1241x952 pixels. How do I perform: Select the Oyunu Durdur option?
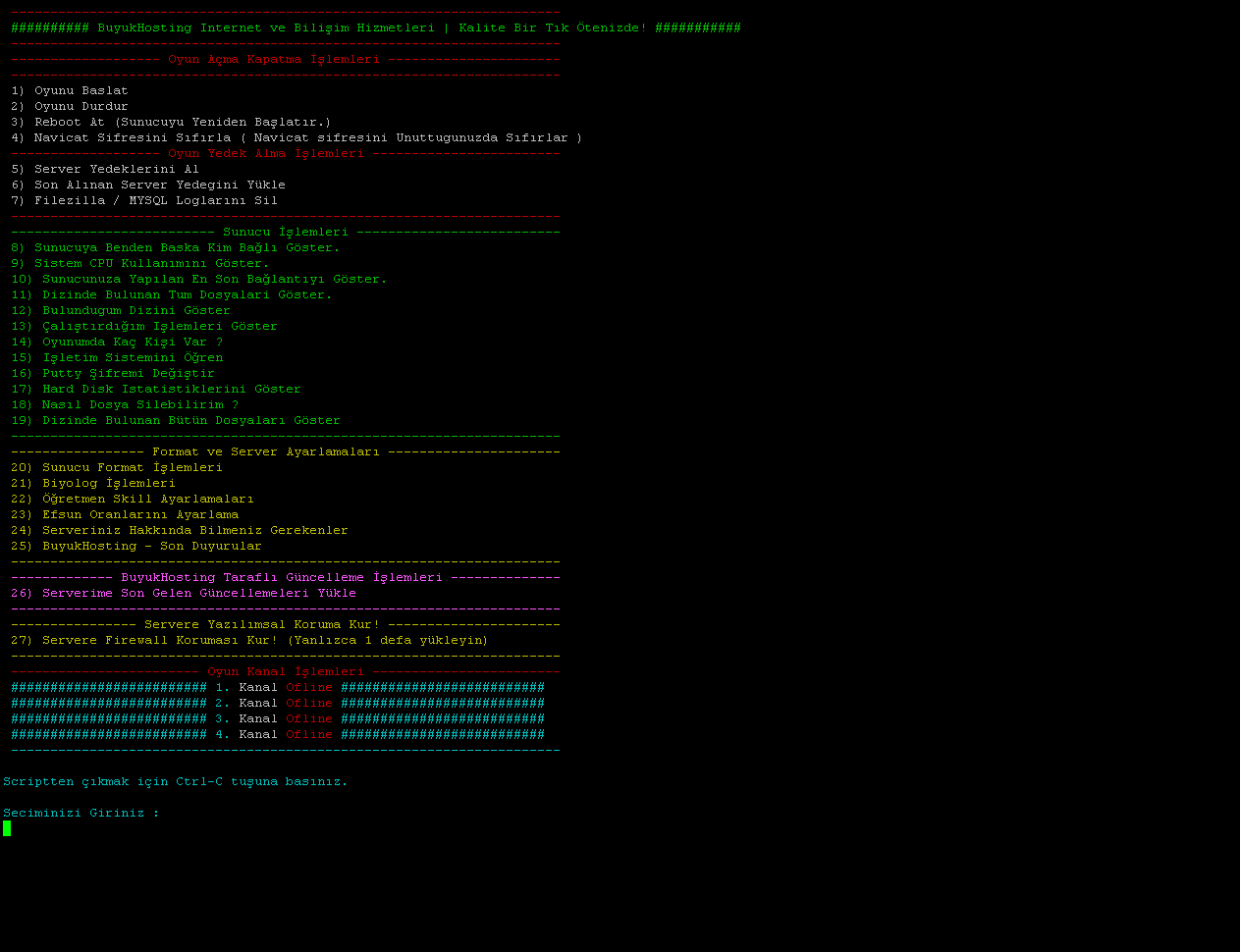click(70, 106)
